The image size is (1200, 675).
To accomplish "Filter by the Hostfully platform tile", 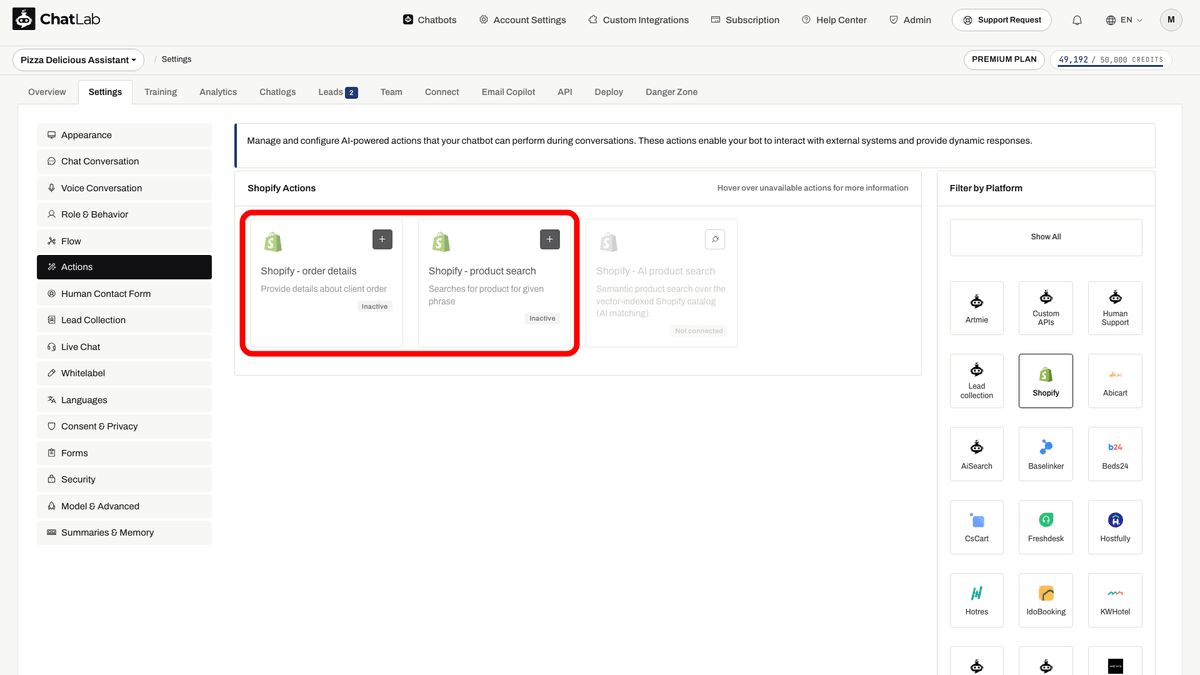I will 1115,527.
